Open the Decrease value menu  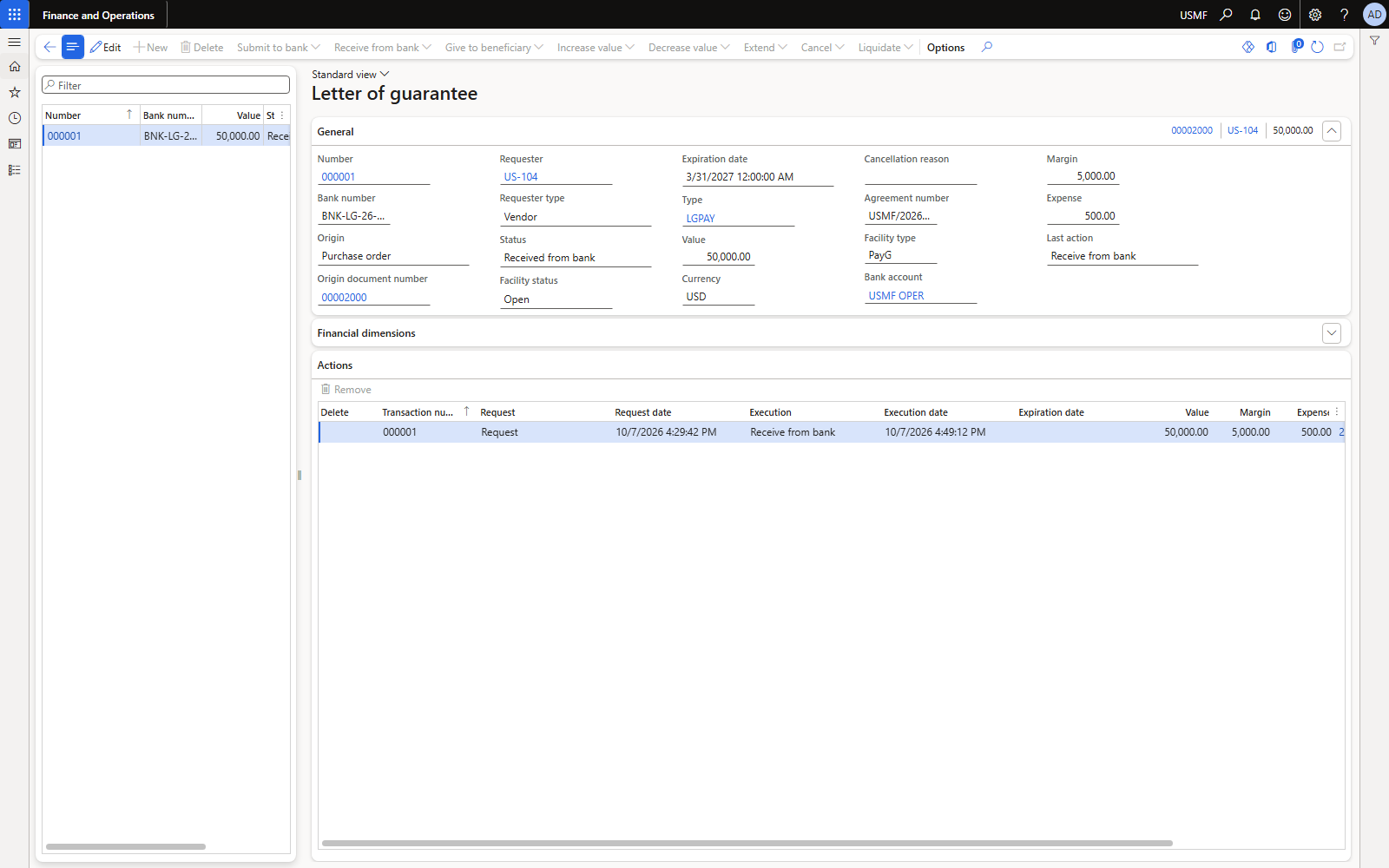click(689, 47)
